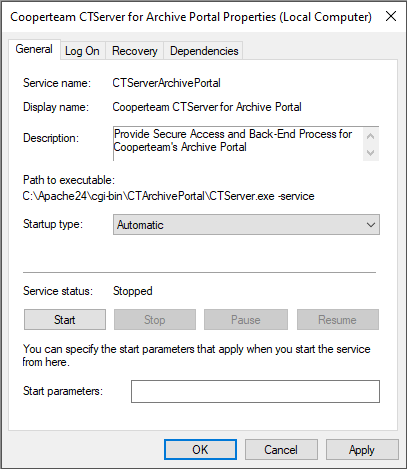This screenshot has height=469, width=407.
Task: Click the Cancel button
Action: (281, 449)
